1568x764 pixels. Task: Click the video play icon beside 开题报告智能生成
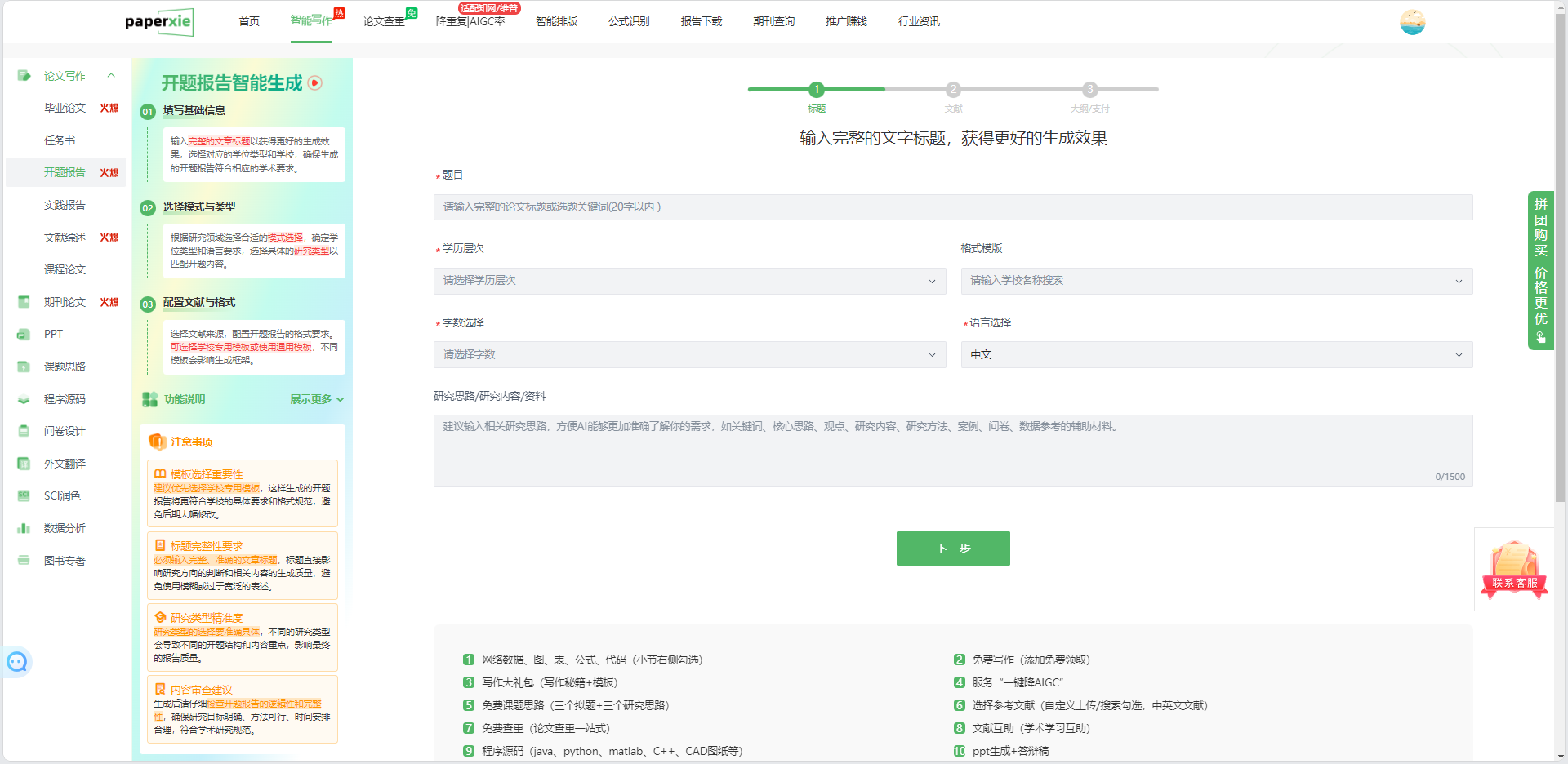coord(315,83)
